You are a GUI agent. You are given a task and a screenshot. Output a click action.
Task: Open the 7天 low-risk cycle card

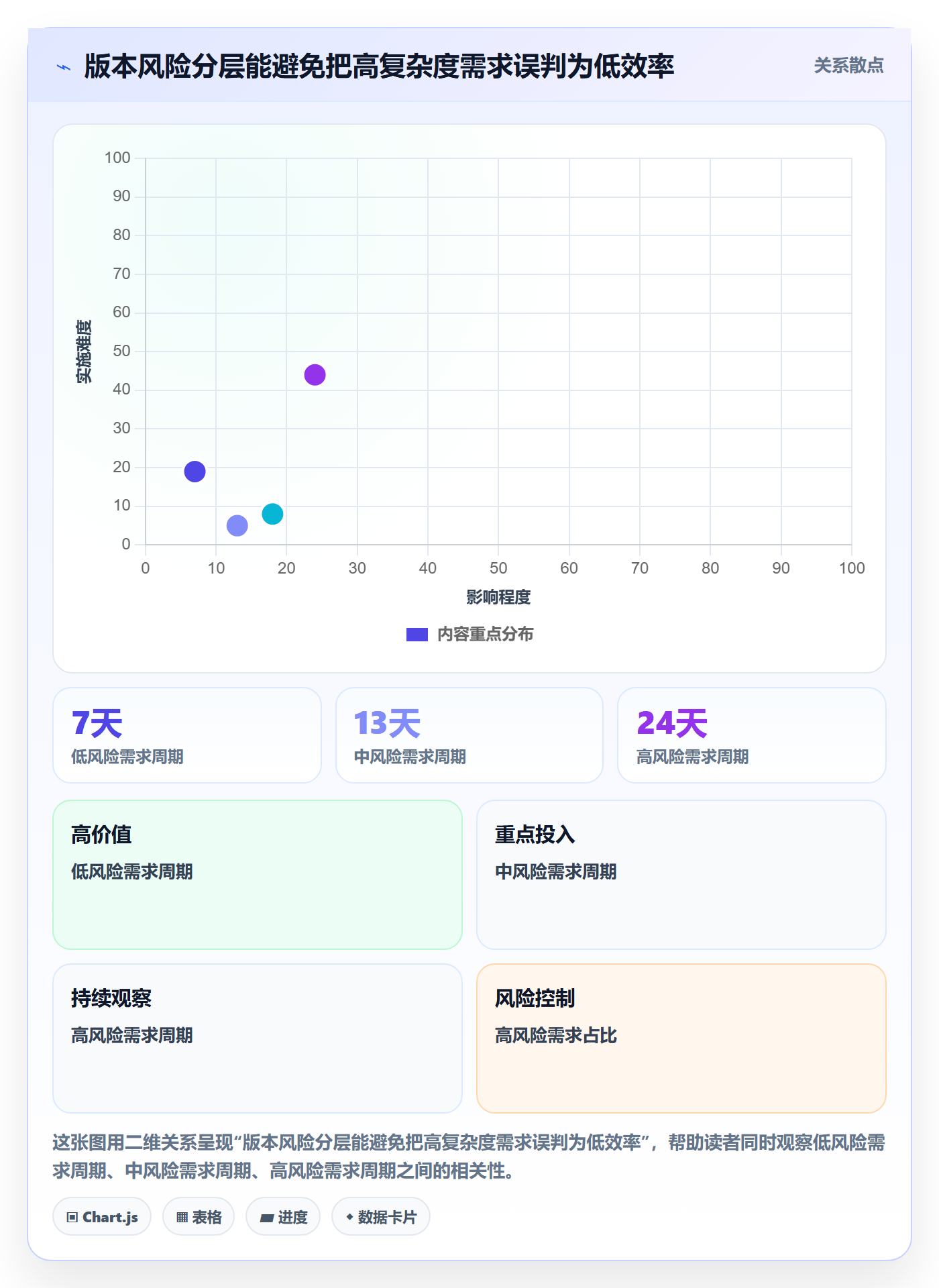[x=187, y=735]
